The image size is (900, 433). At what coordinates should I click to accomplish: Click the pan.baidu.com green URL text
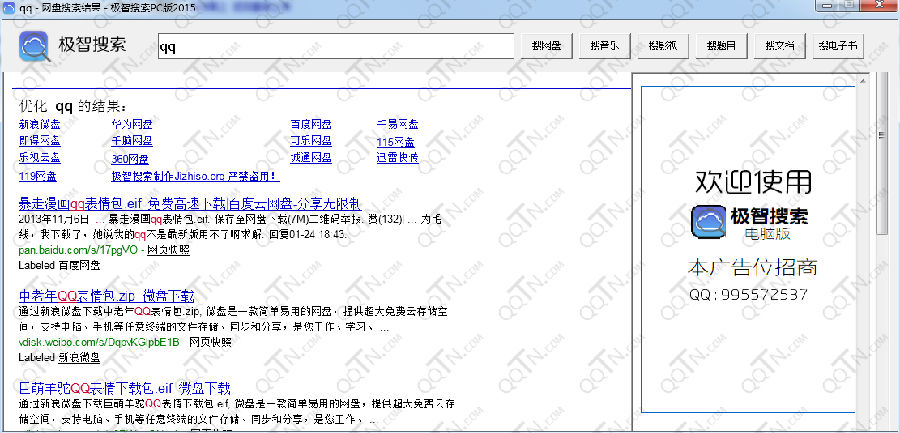(78, 250)
